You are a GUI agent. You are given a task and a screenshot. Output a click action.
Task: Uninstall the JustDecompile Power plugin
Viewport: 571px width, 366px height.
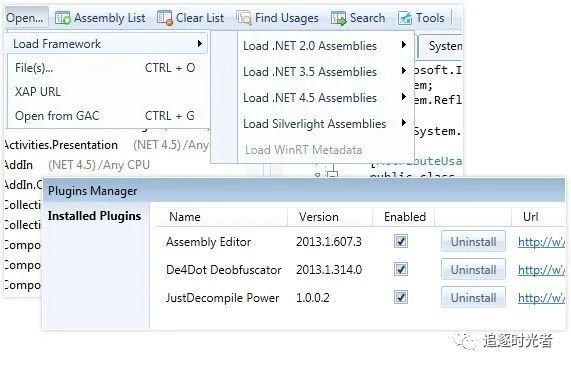coord(473,298)
